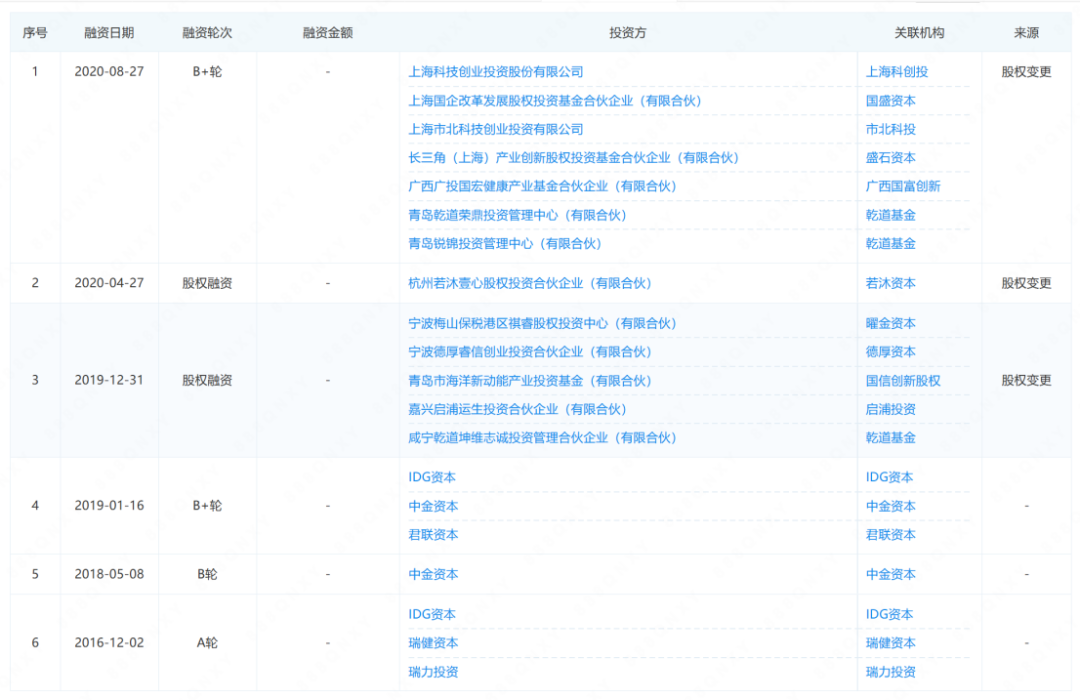Open investor IDG资本 in 2019-01-16 round
The image size is (1080, 700).
pyautogui.click(x=432, y=477)
